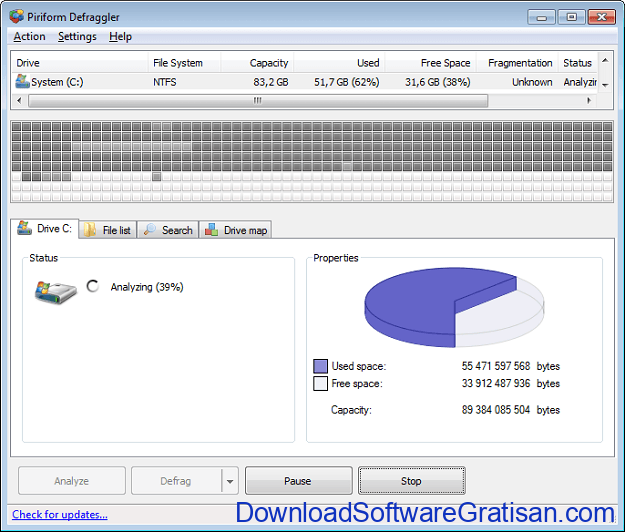Switch to the File list tab
Image resolution: width=625 pixels, height=532 pixels.
pos(108,230)
